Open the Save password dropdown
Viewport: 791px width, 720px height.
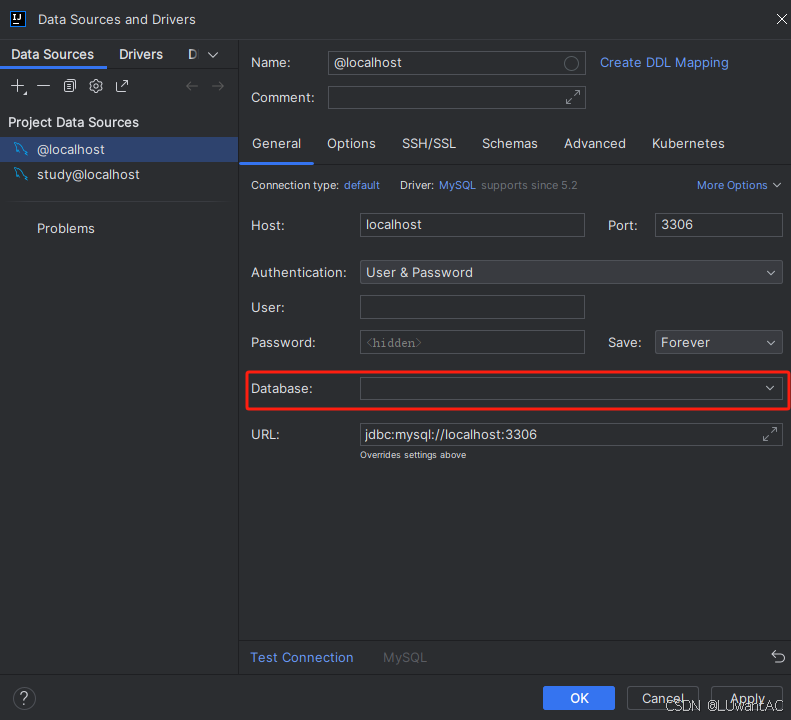[718, 343]
